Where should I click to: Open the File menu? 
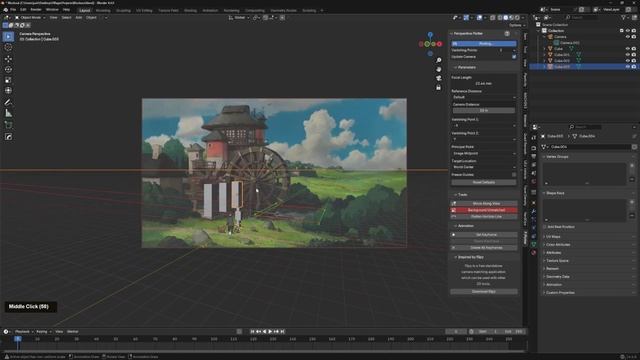click(x=13, y=9)
